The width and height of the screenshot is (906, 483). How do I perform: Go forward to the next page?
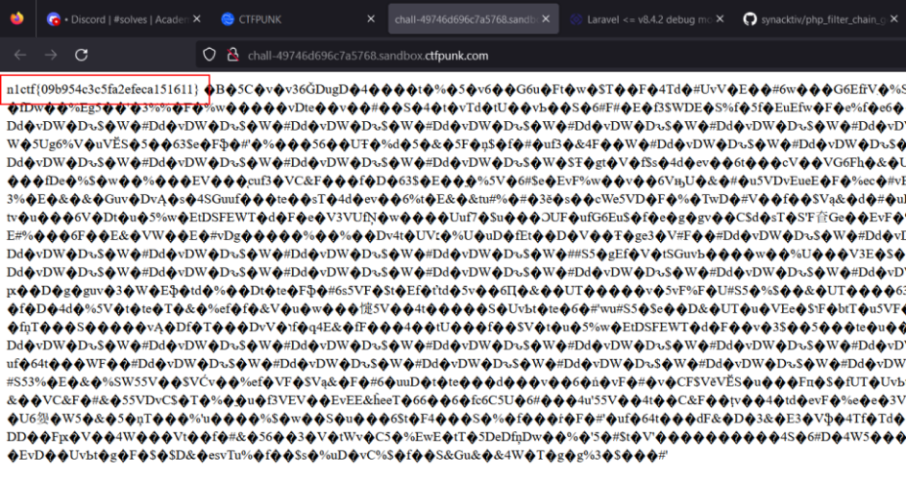[x=51, y=55]
